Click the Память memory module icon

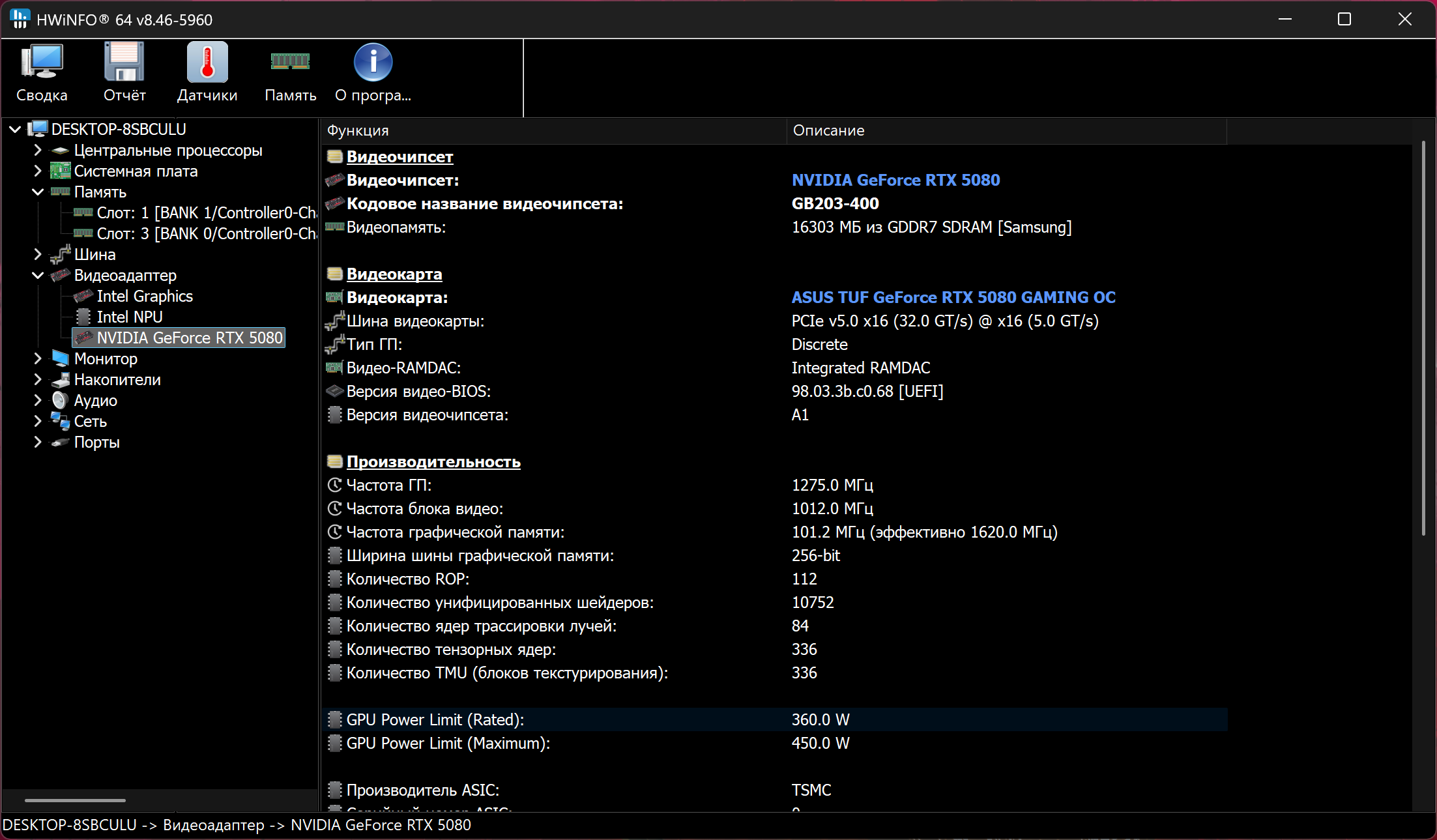[x=290, y=63]
